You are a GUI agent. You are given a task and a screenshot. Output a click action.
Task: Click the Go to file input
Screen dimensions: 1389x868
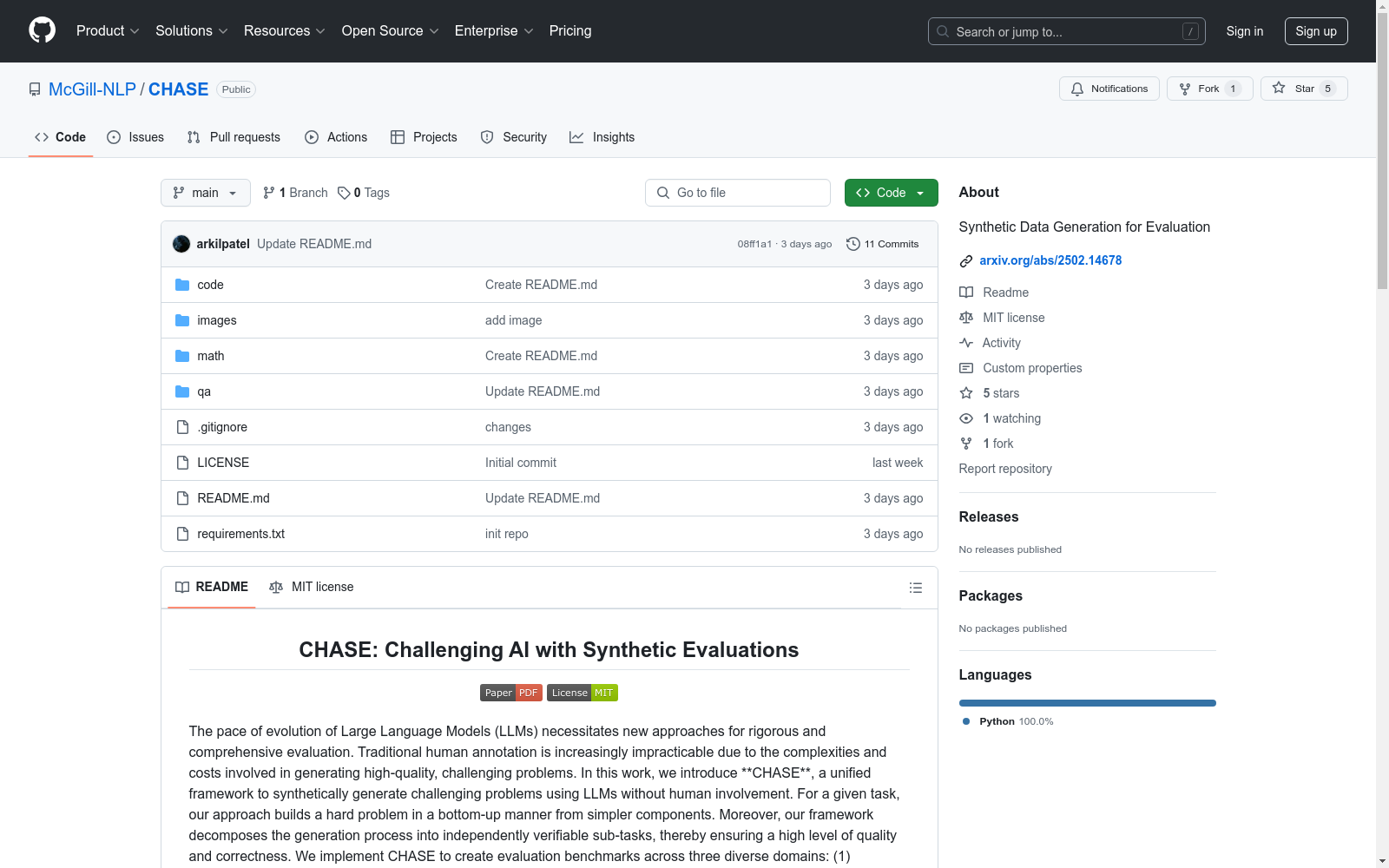[x=738, y=193]
